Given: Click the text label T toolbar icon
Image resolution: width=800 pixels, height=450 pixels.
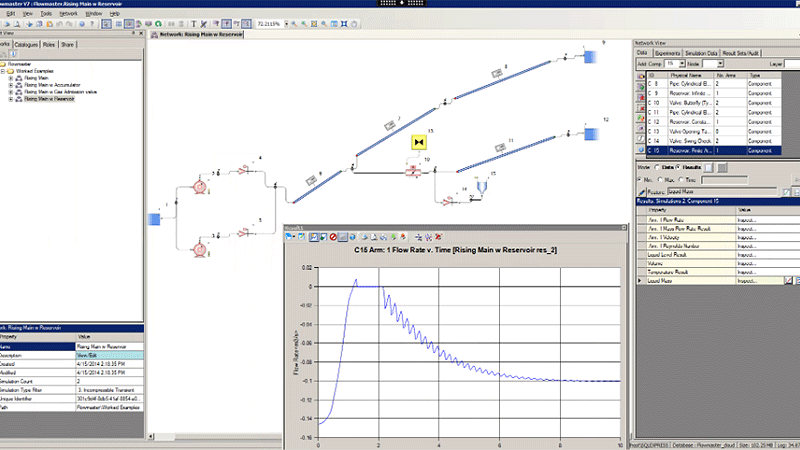Looking at the screenshot, I should click(194, 24).
